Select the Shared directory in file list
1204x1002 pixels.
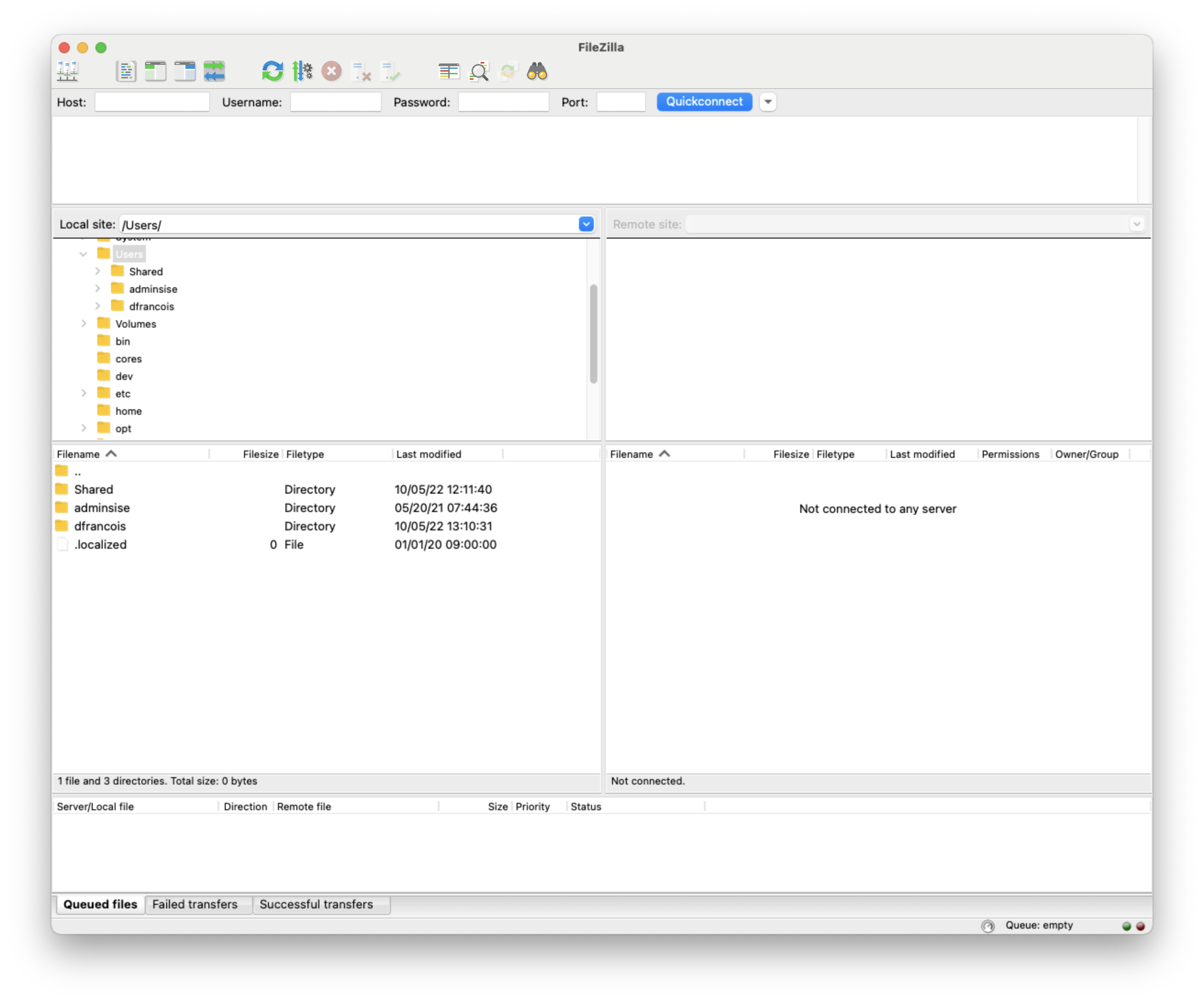click(326, 490)
